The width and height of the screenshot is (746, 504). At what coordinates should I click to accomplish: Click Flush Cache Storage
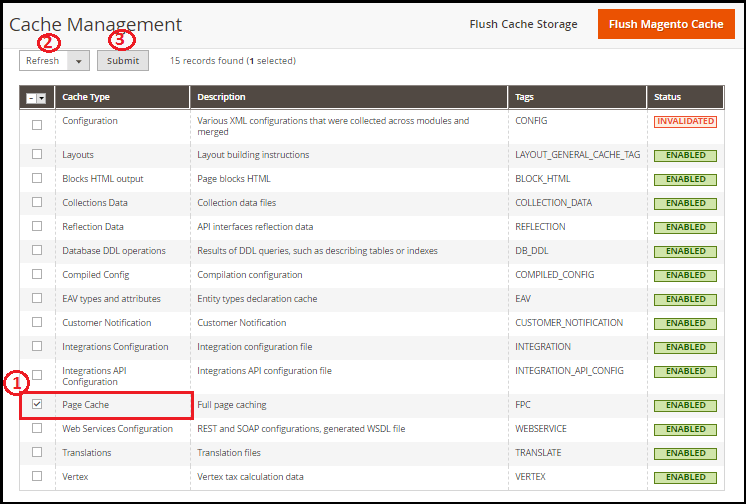coord(523,24)
